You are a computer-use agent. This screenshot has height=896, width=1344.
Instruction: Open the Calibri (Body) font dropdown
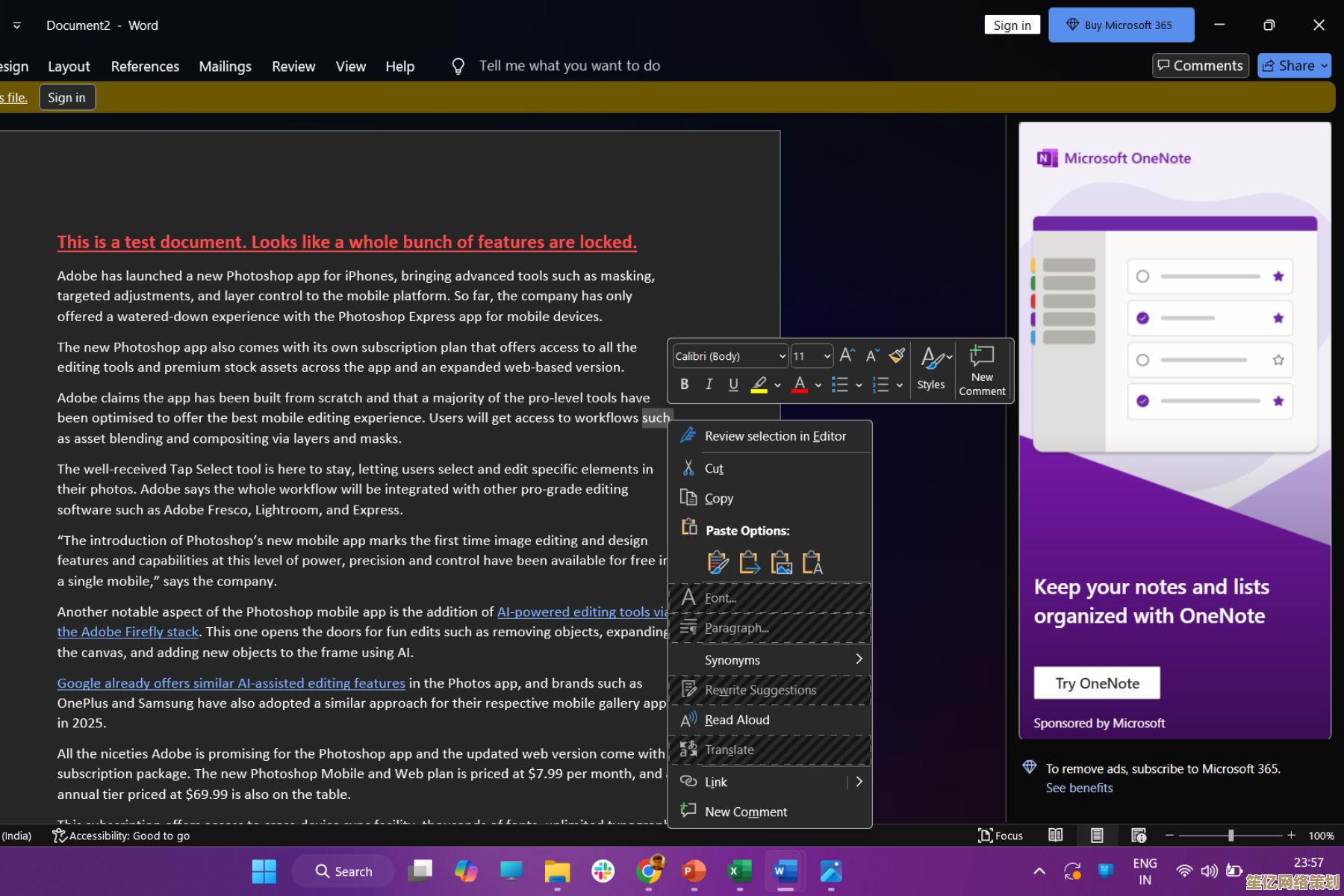point(729,356)
